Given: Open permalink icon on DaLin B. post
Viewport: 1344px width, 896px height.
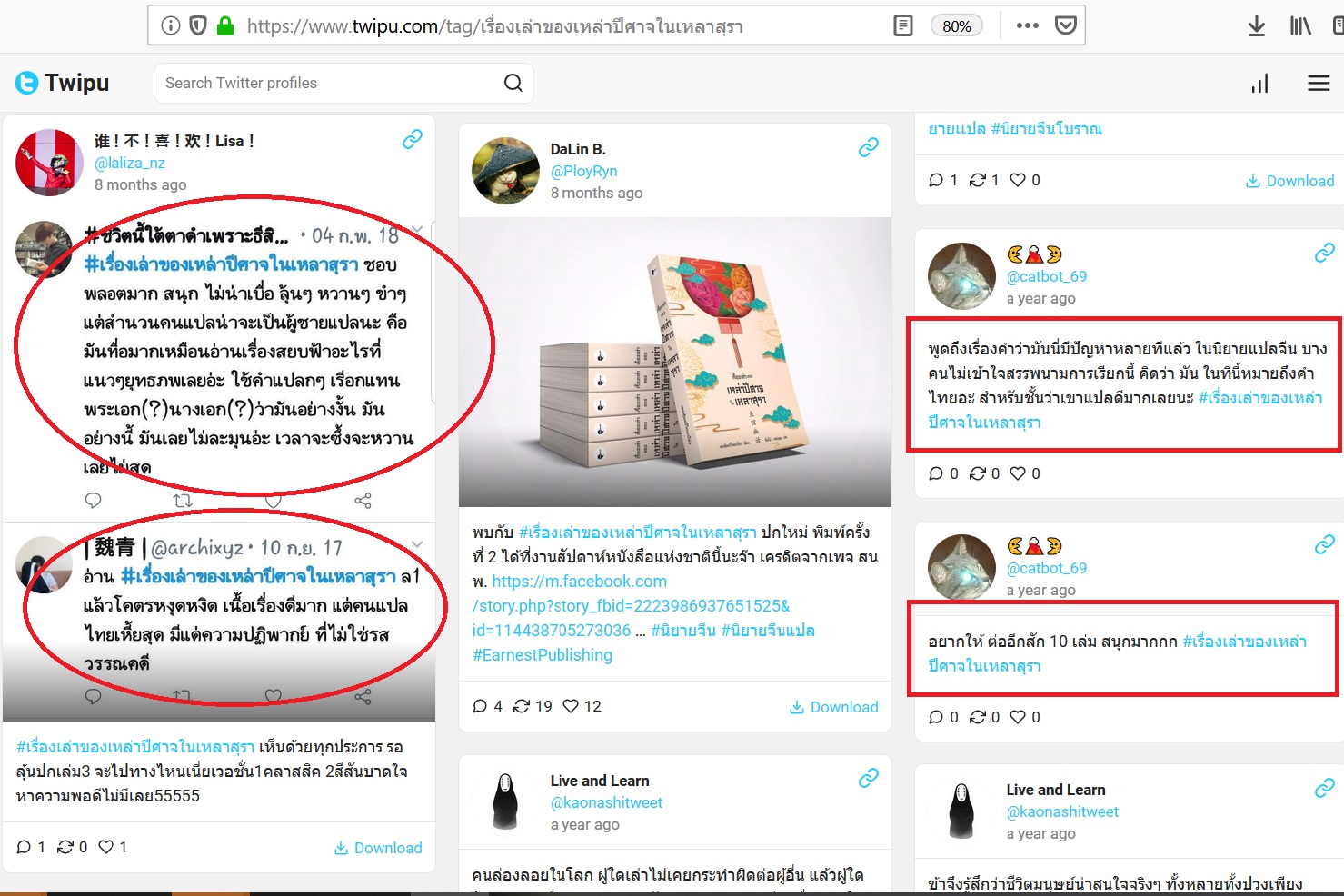Looking at the screenshot, I should [869, 147].
